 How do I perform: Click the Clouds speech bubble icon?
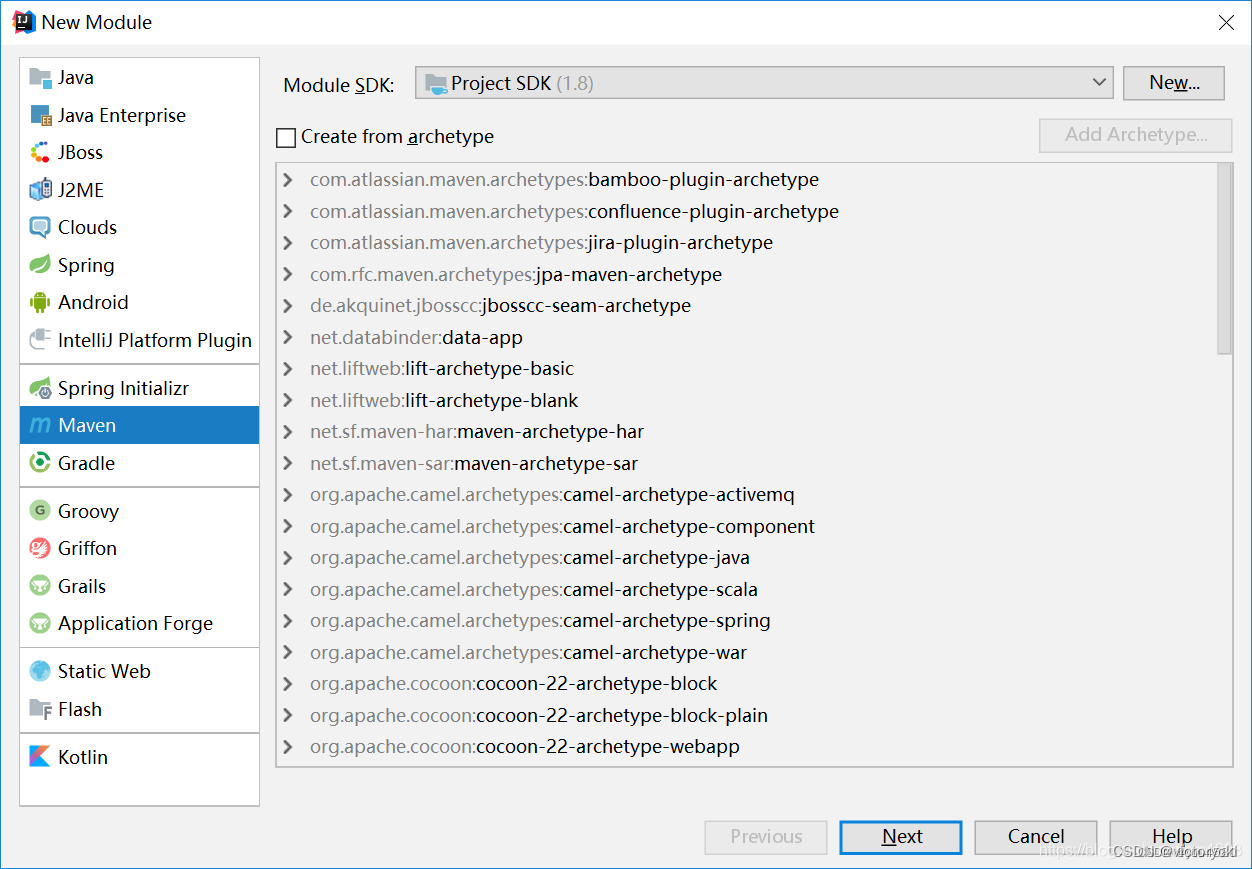click(40, 227)
